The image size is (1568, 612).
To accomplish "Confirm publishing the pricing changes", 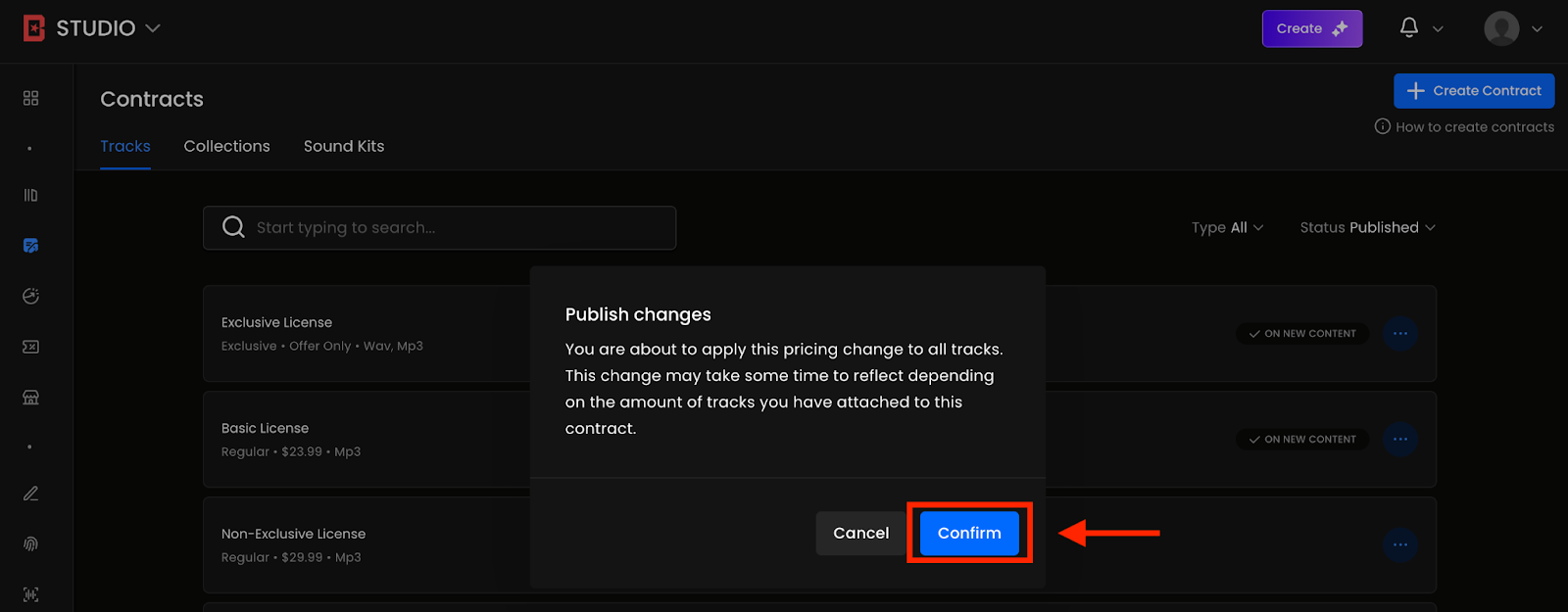I will click(x=969, y=533).
